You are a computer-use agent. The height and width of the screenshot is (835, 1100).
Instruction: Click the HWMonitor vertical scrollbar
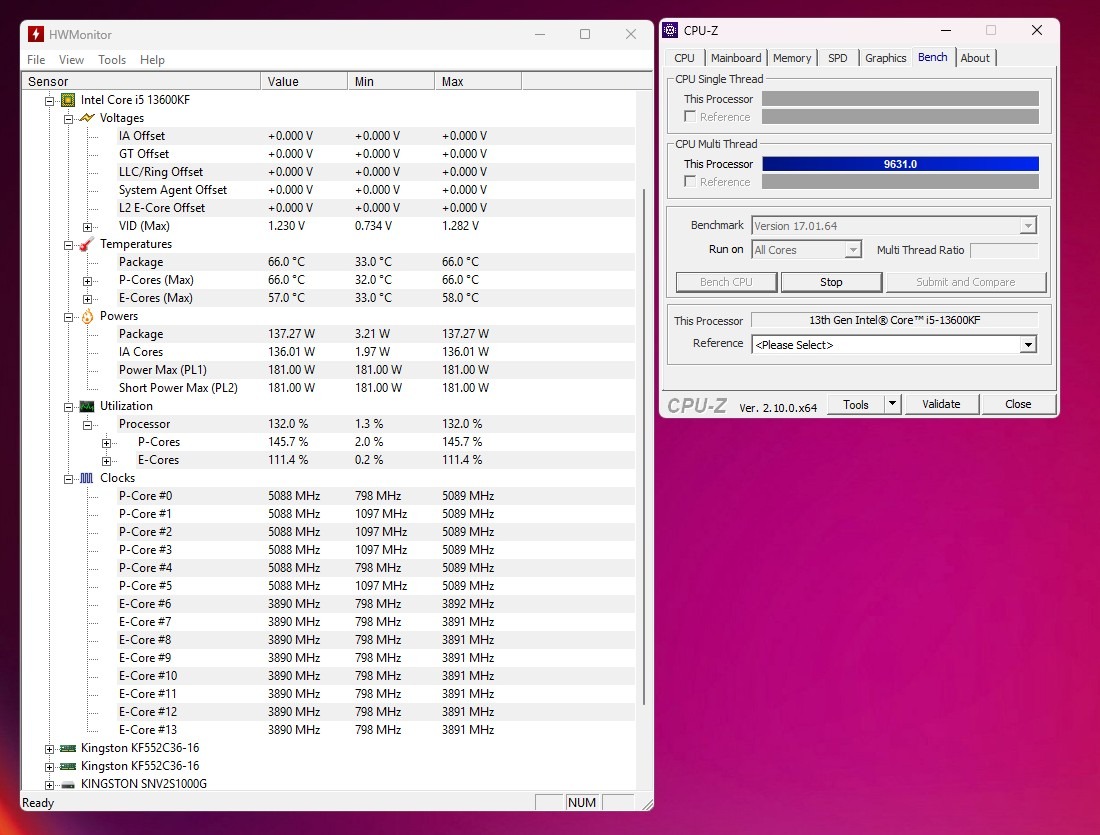coord(644,446)
